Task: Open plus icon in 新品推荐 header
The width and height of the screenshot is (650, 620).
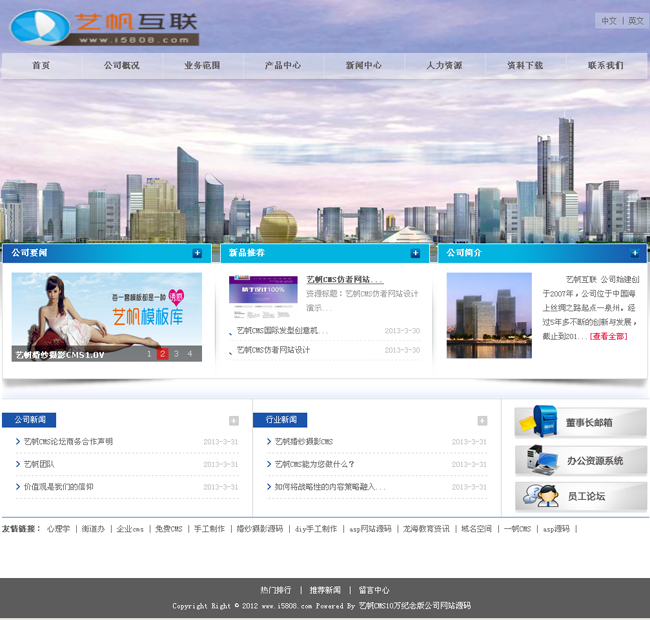Action: (415, 253)
